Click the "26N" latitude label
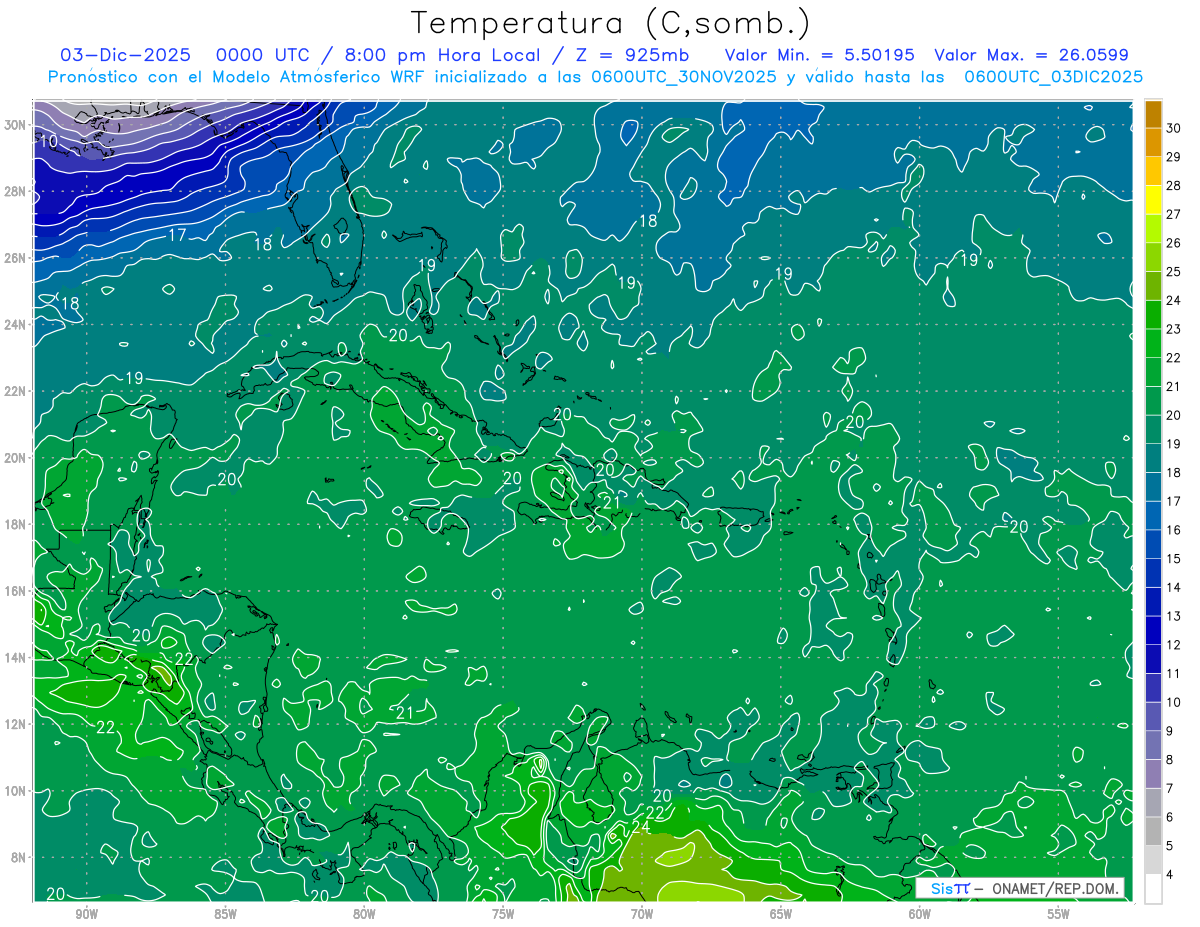This screenshot has height=927, width=1200. tap(15, 258)
